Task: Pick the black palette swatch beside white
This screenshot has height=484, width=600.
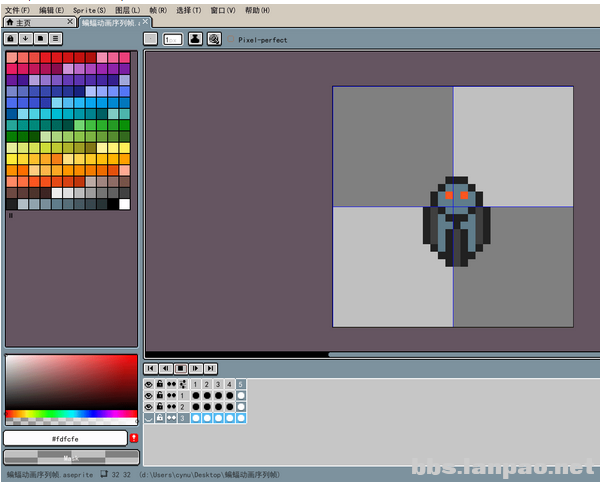Action: pyautogui.click(x=113, y=204)
